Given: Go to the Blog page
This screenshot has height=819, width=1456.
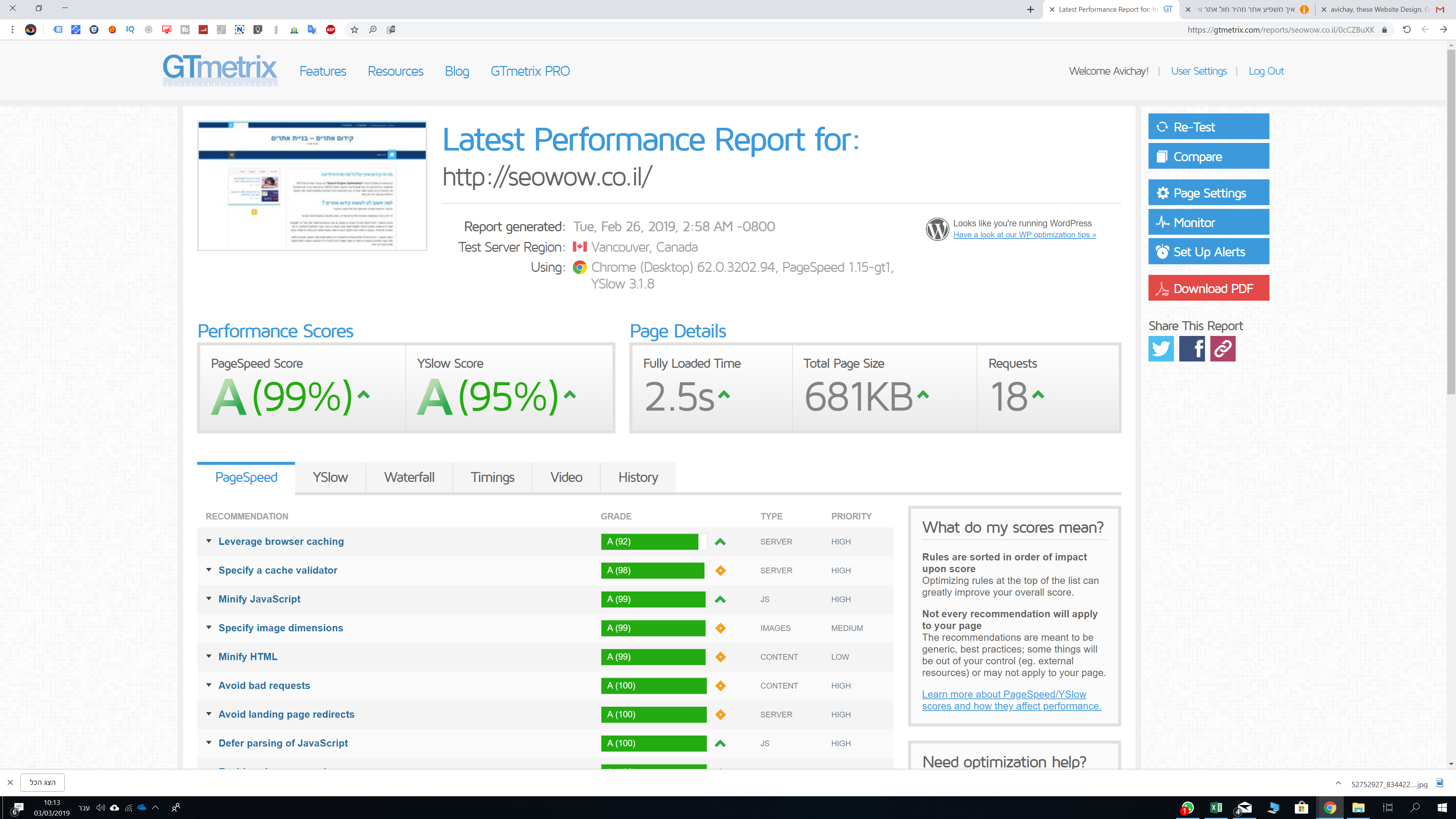Looking at the screenshot, I should [x=457, y=71].
